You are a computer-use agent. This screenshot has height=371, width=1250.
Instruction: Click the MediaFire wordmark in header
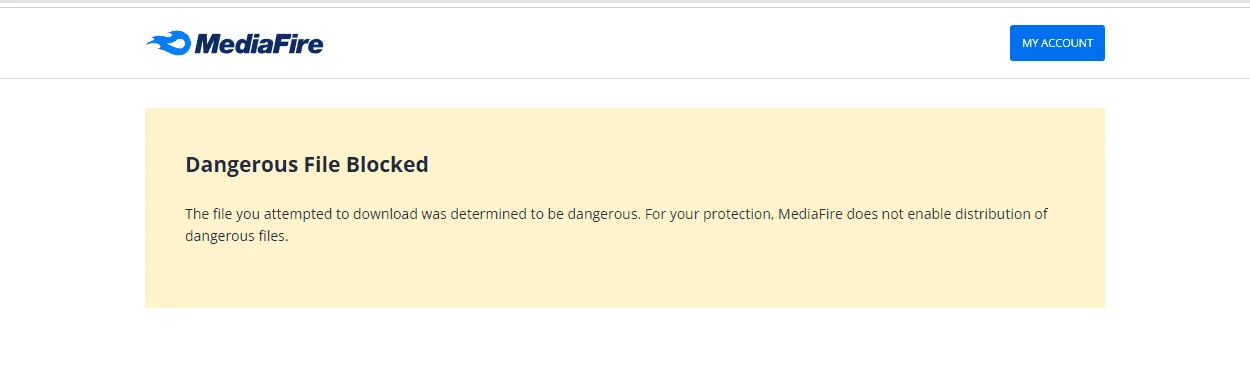(x=258, y=43)
